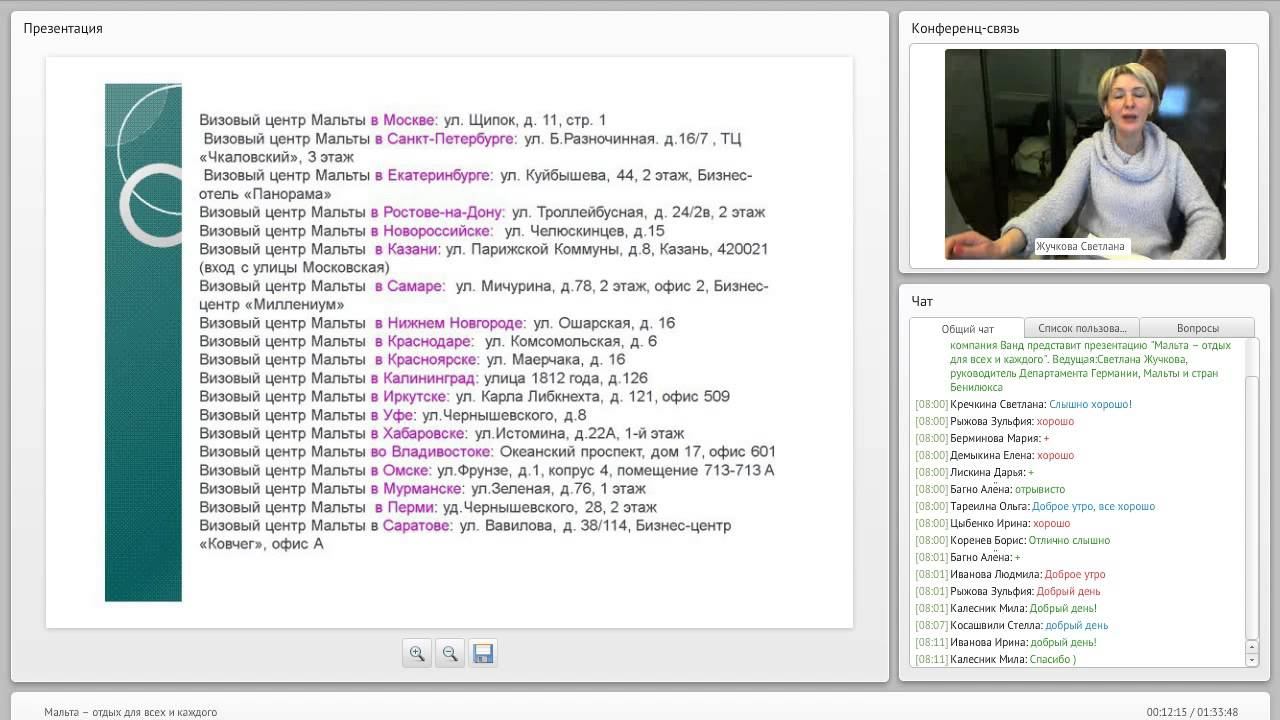Click chat message from Косашвили Стелла
Viewport: 1280px width, 720px height.
click(1011, 626)
